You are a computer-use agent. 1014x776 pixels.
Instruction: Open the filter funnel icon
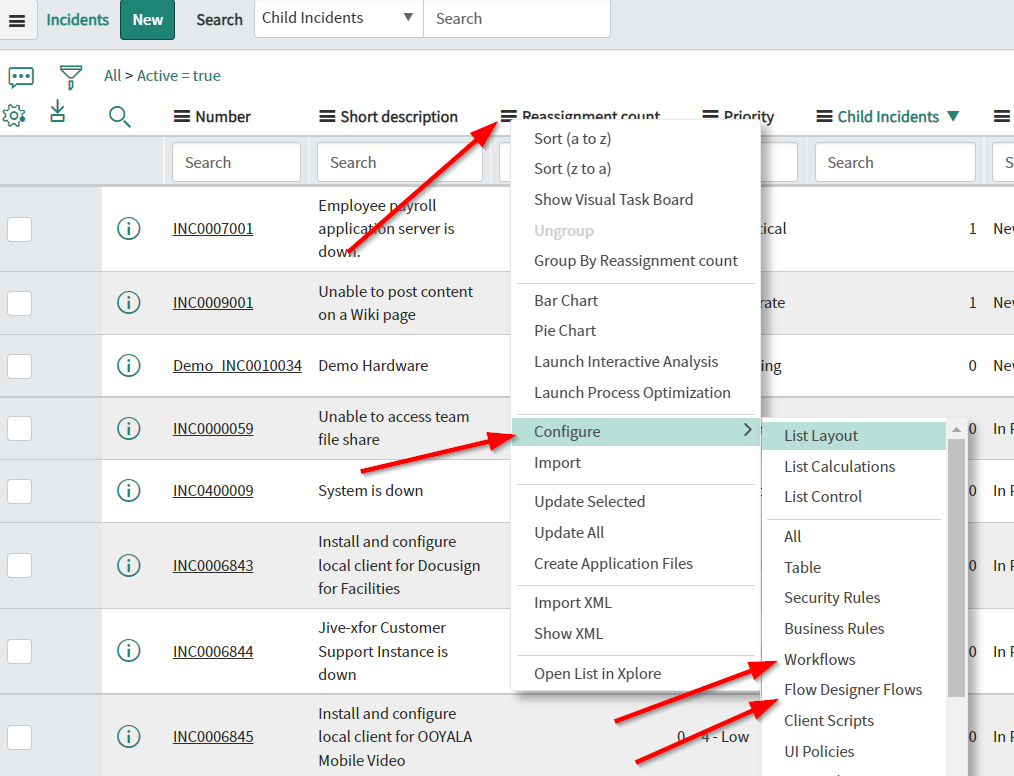pyautogui.click(x=71, y=77)
